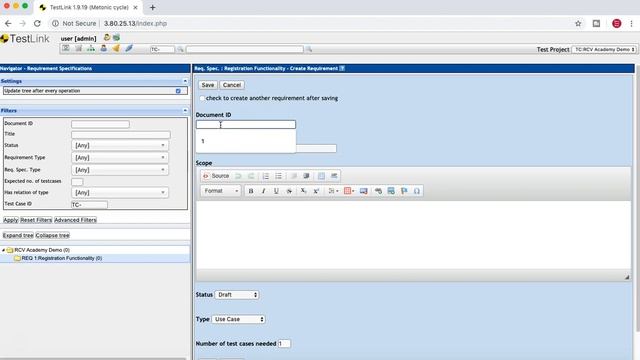Viewport: 640px width, 360px height.
Task: Click the blue feather icon in toolbar
Action: (129, 49)
